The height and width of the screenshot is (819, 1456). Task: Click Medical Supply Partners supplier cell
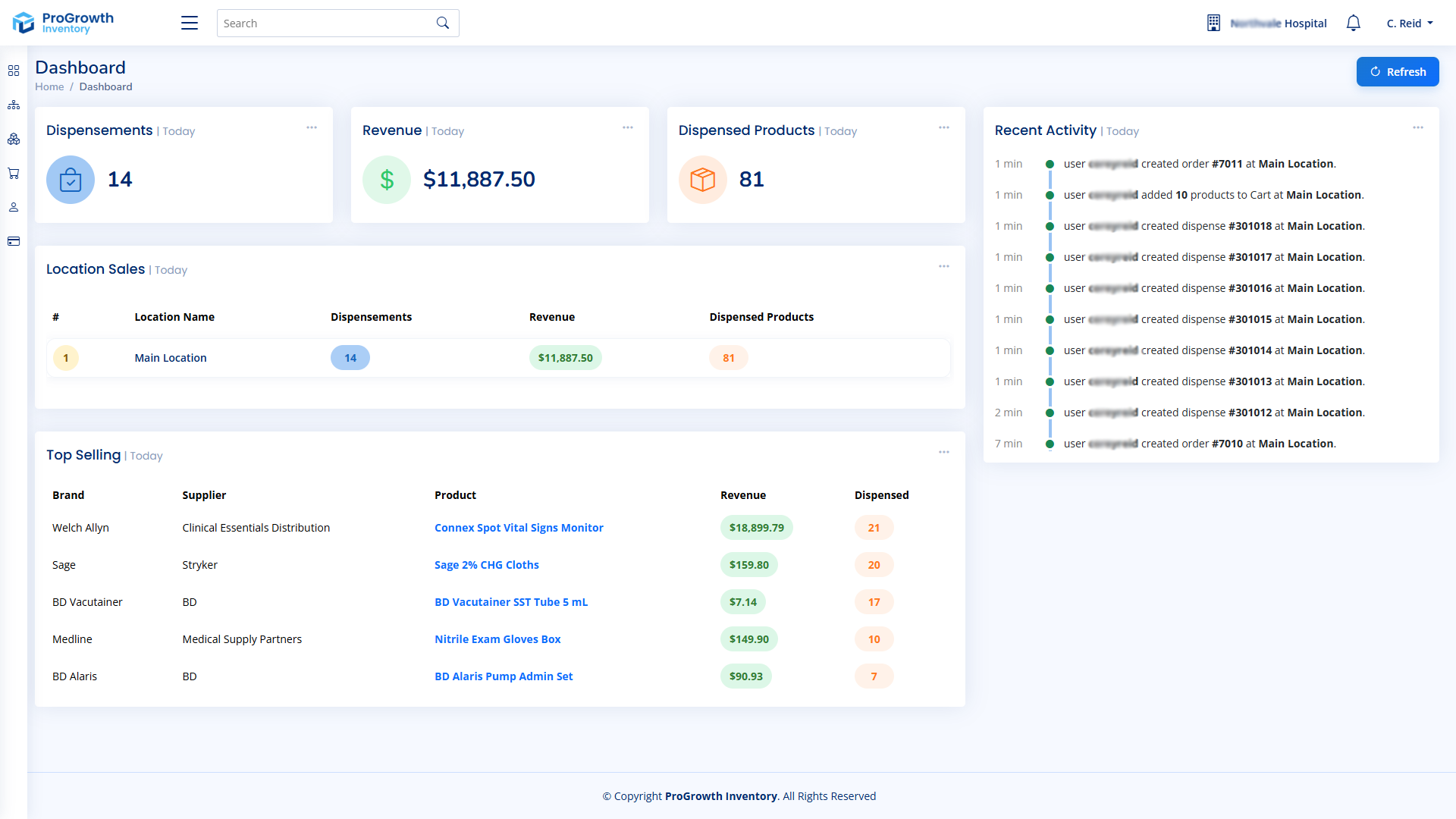pyautogui.click(x=242, y=639)
